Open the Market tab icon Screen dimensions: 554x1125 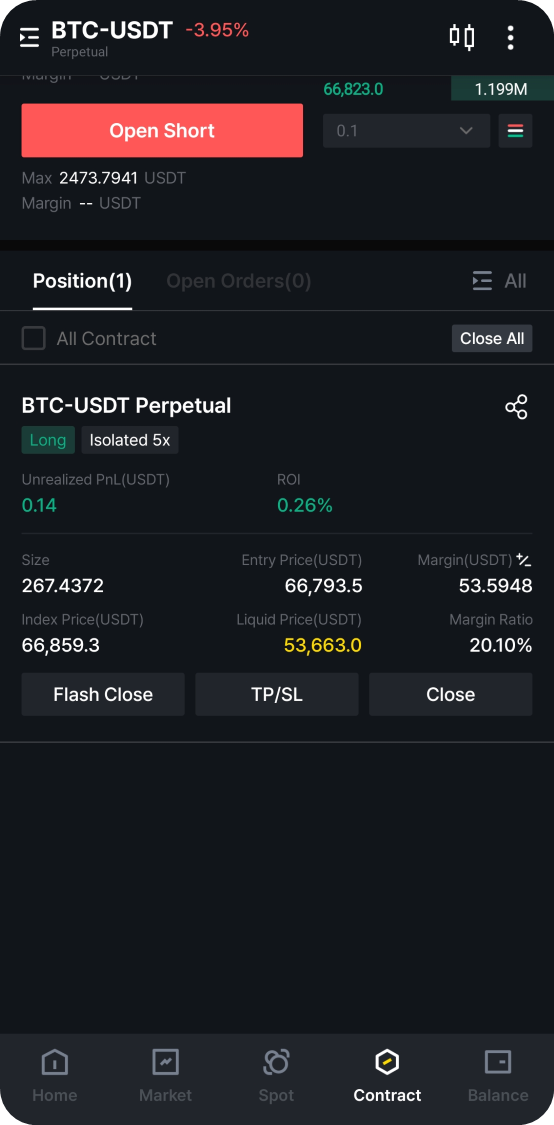coord(166,1061)
